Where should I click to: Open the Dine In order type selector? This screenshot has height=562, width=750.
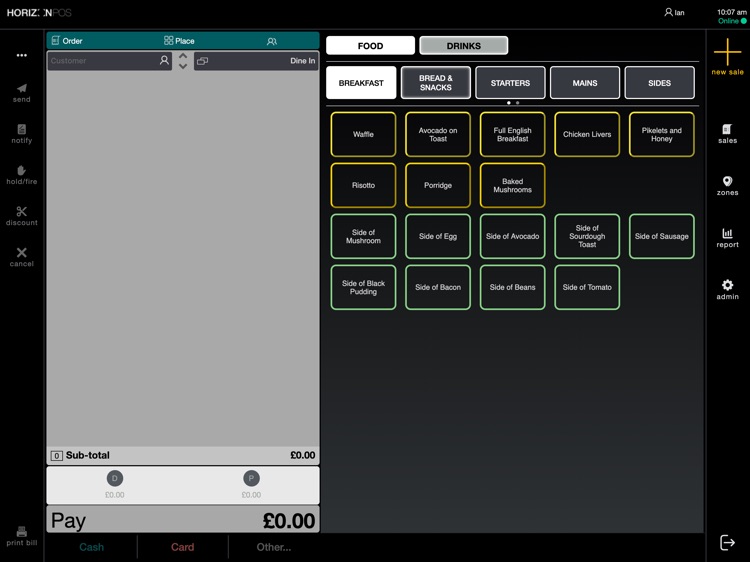[x=256, y=61]
